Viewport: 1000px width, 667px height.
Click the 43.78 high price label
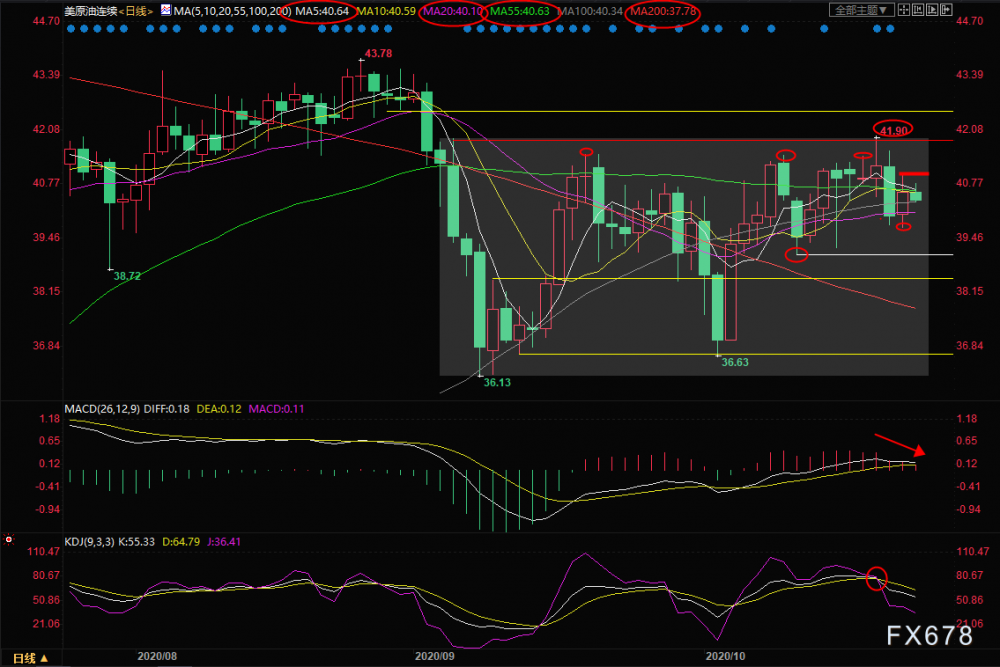[x=378, y=54]
